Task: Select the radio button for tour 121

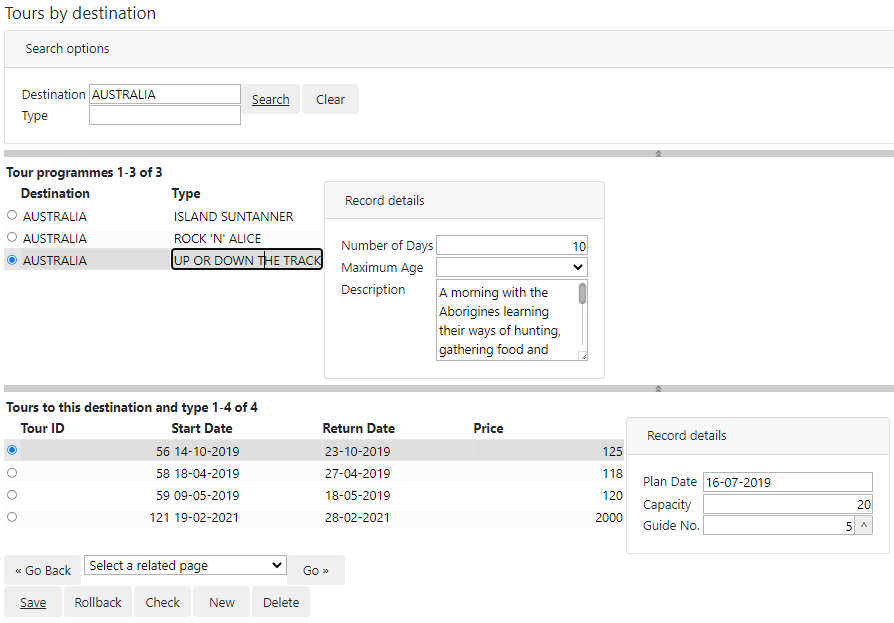Action: (12, 517)
